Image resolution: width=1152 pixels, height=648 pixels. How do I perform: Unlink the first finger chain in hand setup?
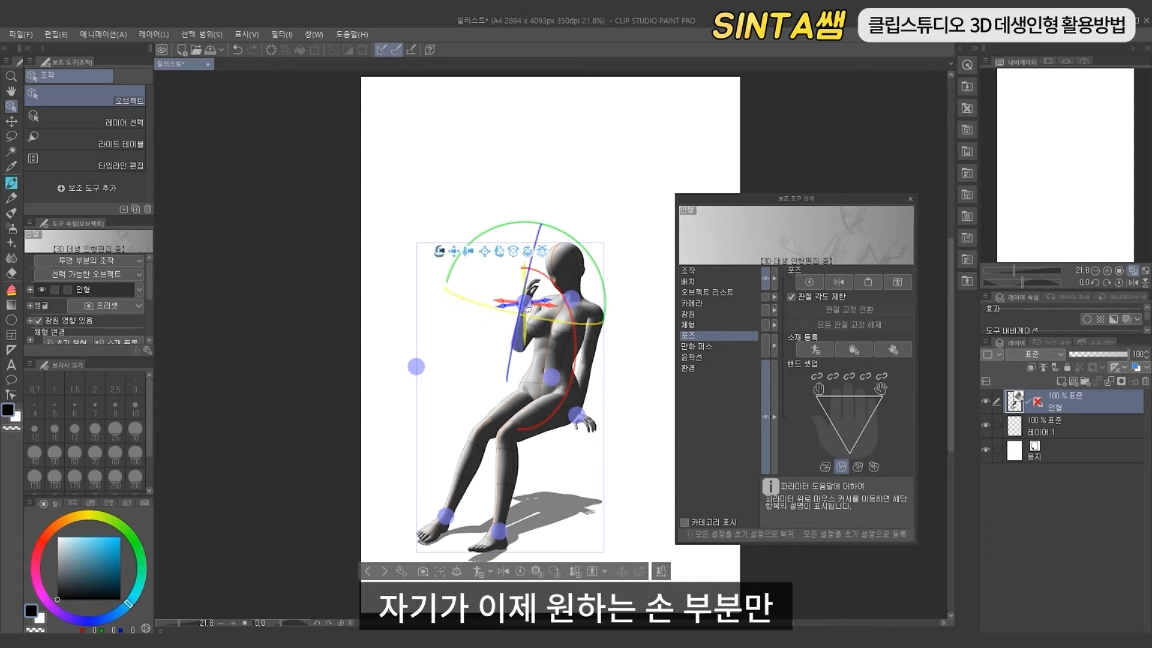[816, 376]
